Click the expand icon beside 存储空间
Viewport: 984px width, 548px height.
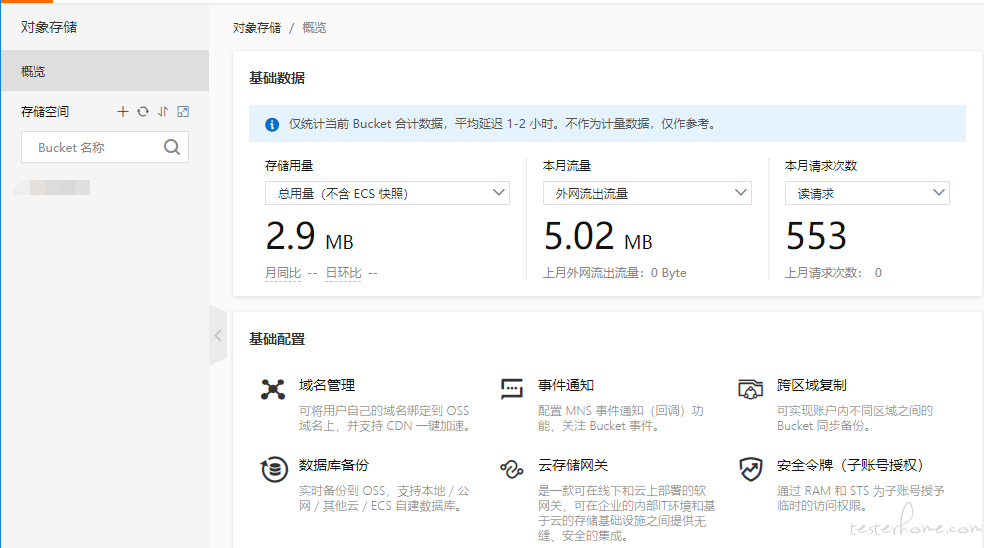183,112
